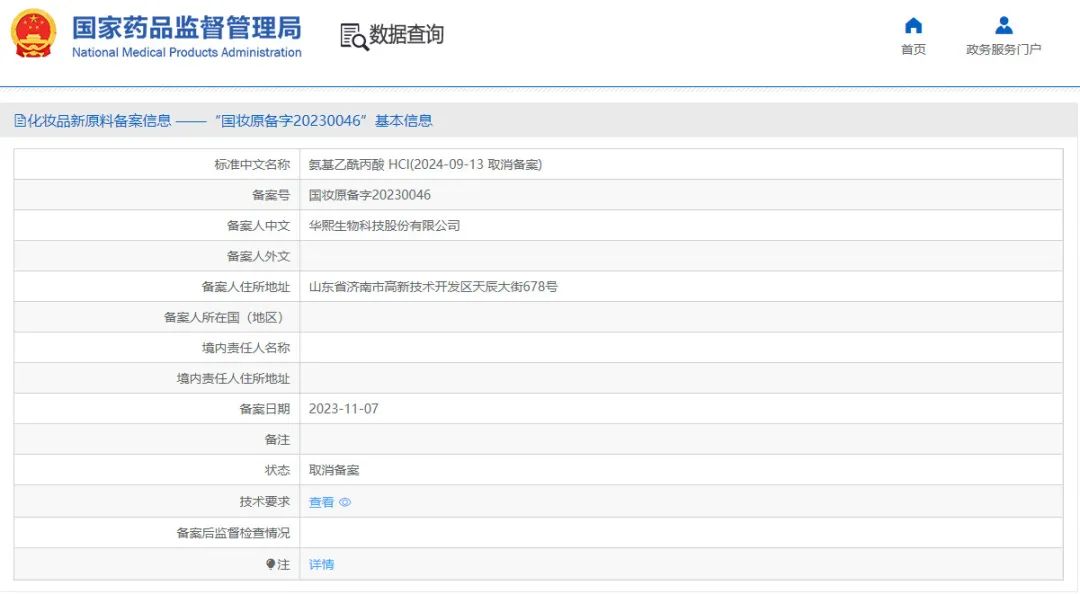Click 国家药品监督管理局 site title
This screenshot has width=1080, height=594.
pos(187,28)
